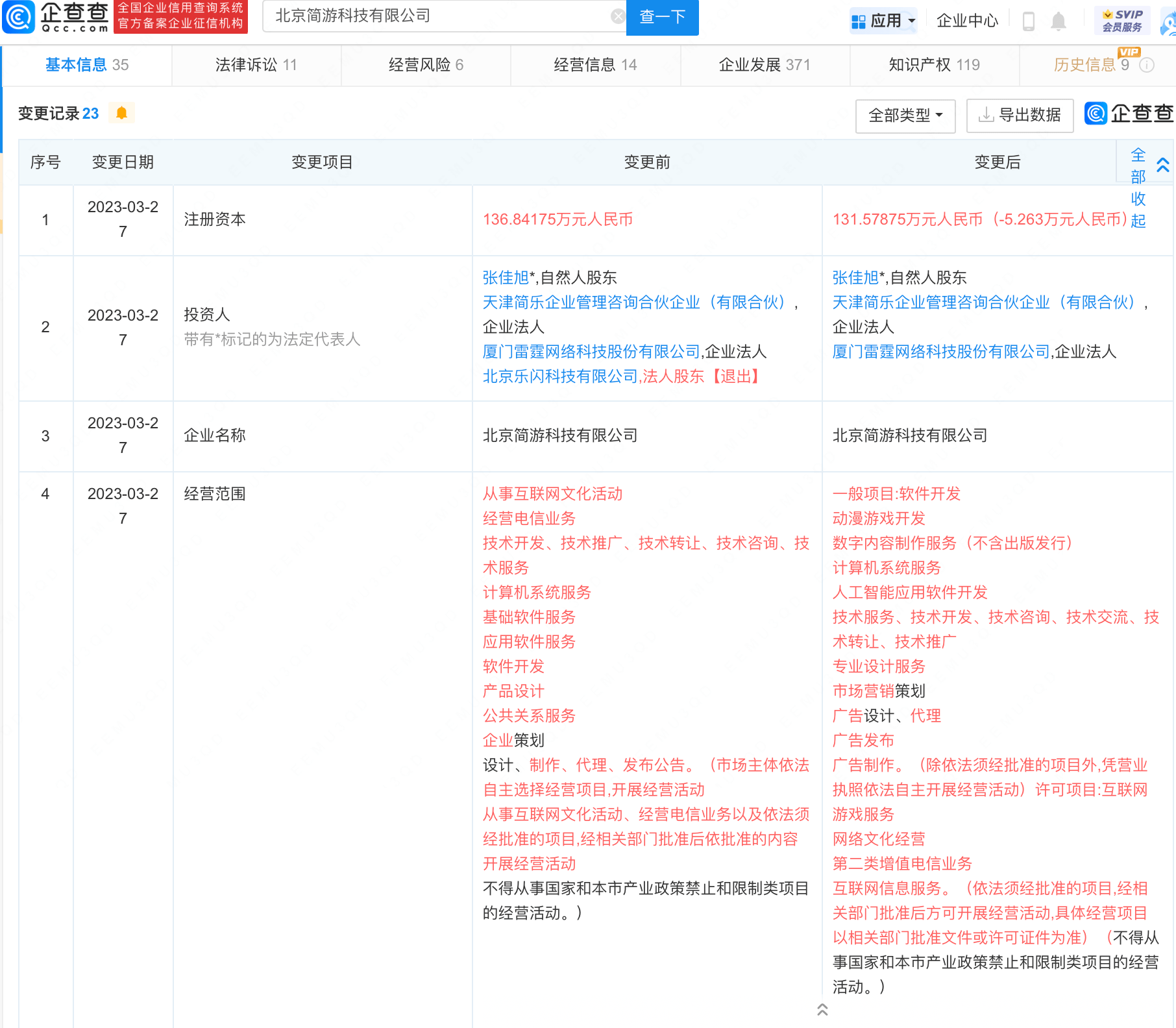This screenshot has height=1028, width=1176.
Task: Click 第二类增值电信业务 text
Action: 902,864
